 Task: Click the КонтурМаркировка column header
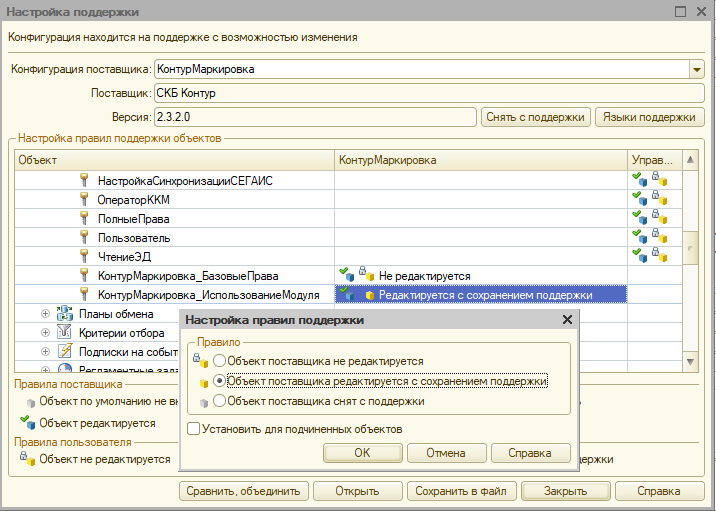[x=481, y=160]
